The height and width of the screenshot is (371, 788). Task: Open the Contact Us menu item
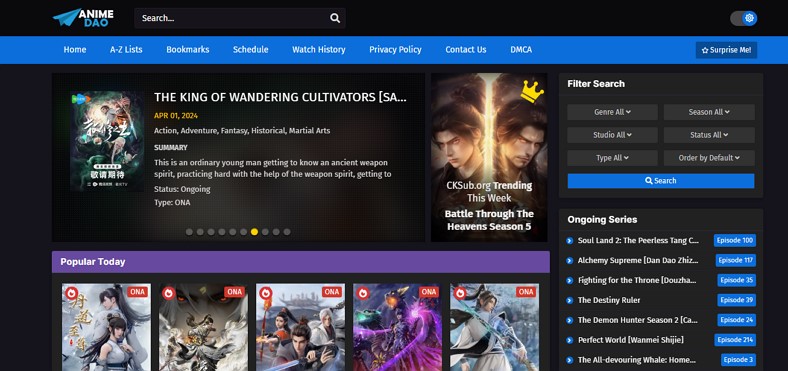(466, 50)
